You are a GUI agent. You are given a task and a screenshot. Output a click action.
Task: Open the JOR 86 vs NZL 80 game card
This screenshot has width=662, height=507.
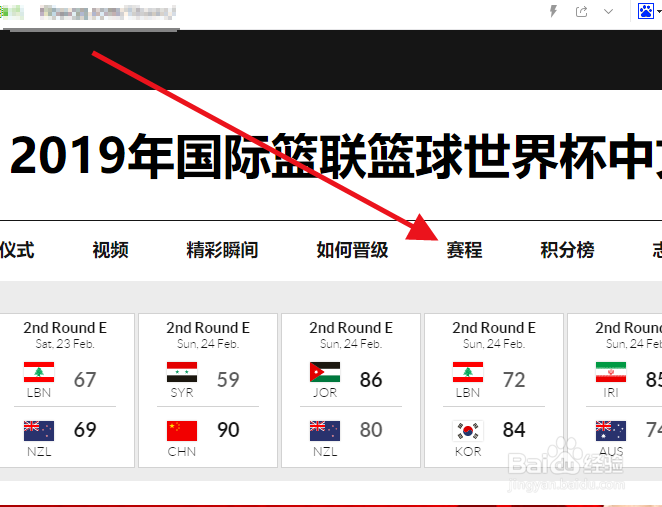(351, 390)
